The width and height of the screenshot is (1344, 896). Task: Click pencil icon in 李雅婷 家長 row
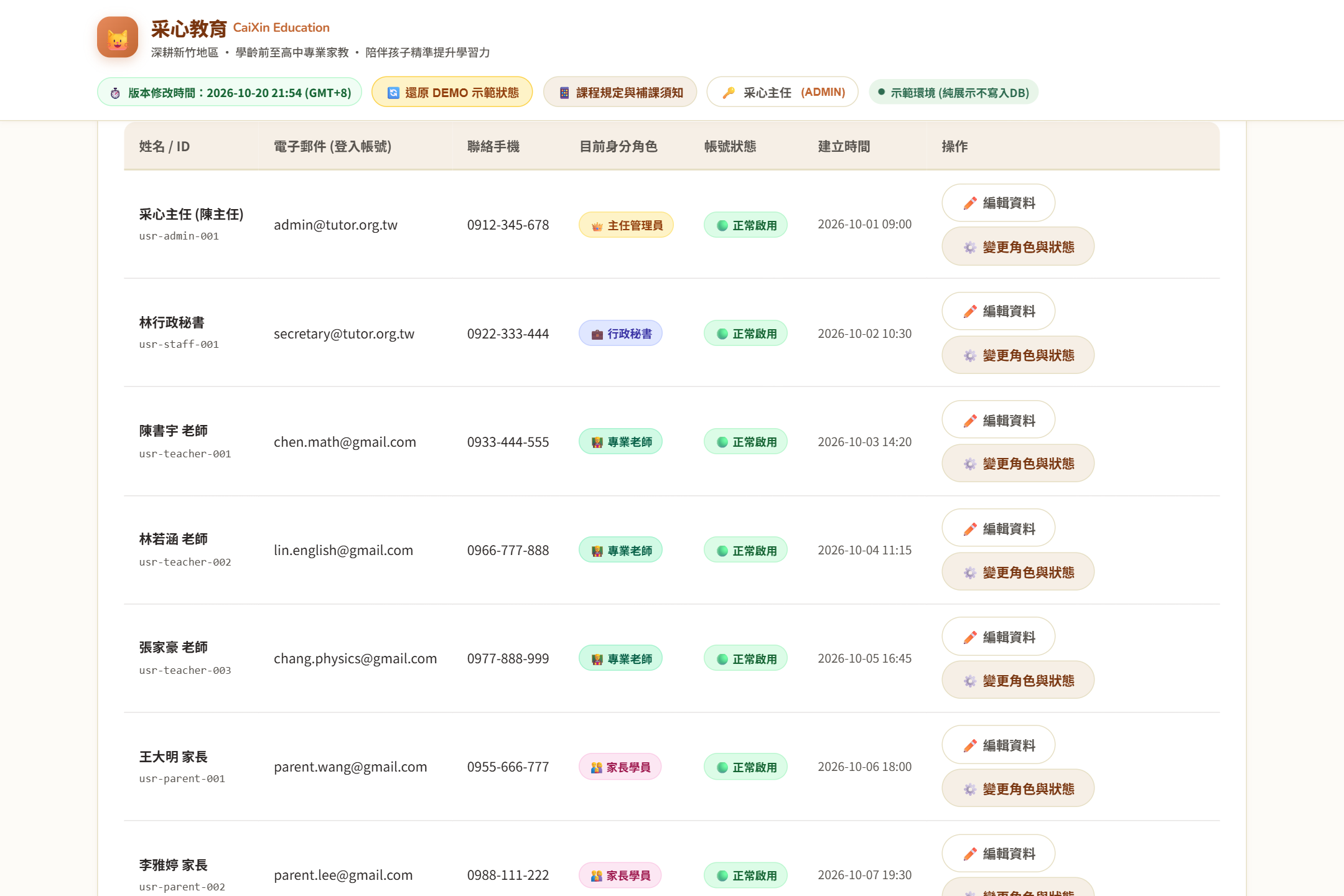tap(969, 854)
